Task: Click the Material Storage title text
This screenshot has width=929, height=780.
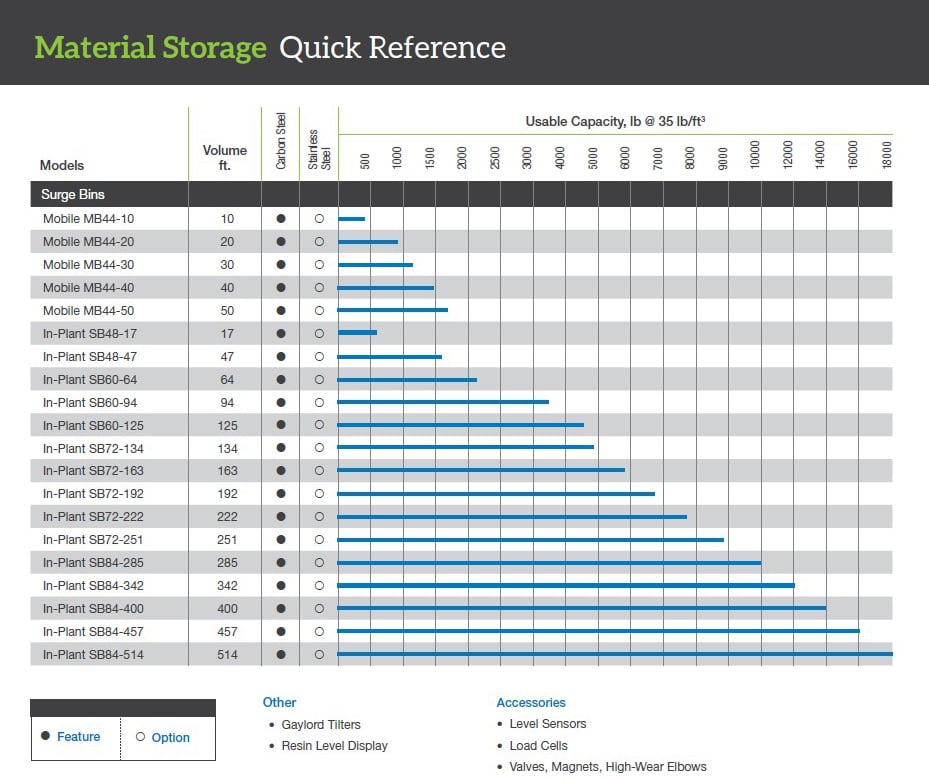Action: 150,47
